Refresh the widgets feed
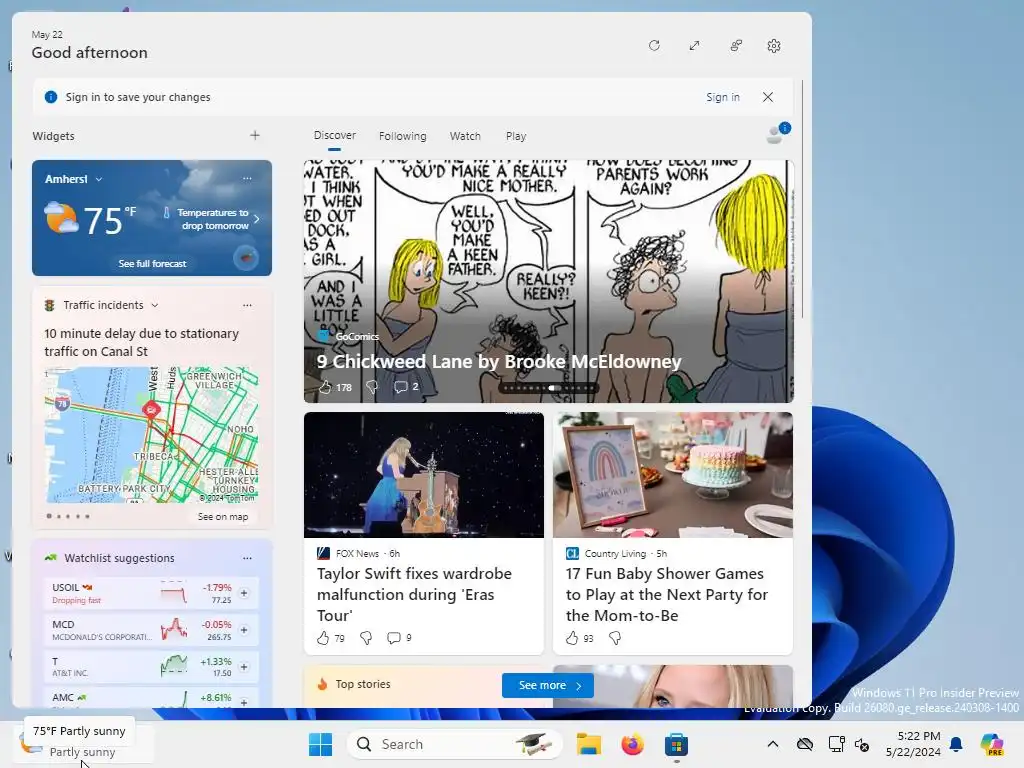The width and height of the screenshot is (1024, 768). click(654, 46)
